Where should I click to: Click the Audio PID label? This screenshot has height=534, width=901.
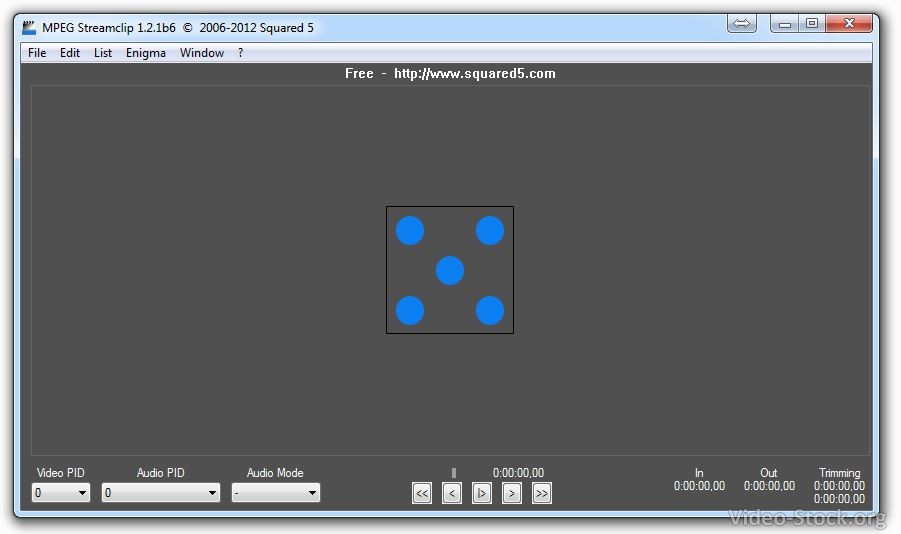[160, 472]
